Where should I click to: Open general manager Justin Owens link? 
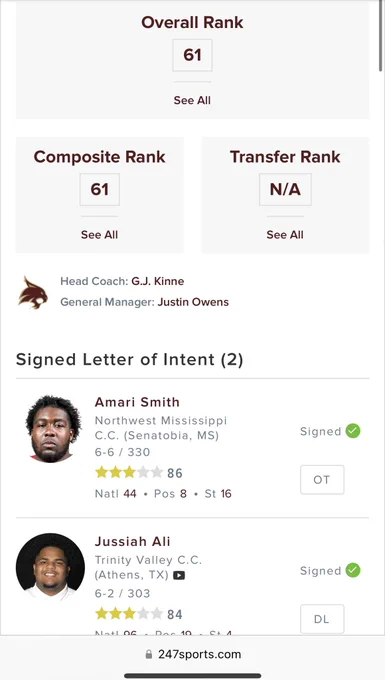coord(193,302)
